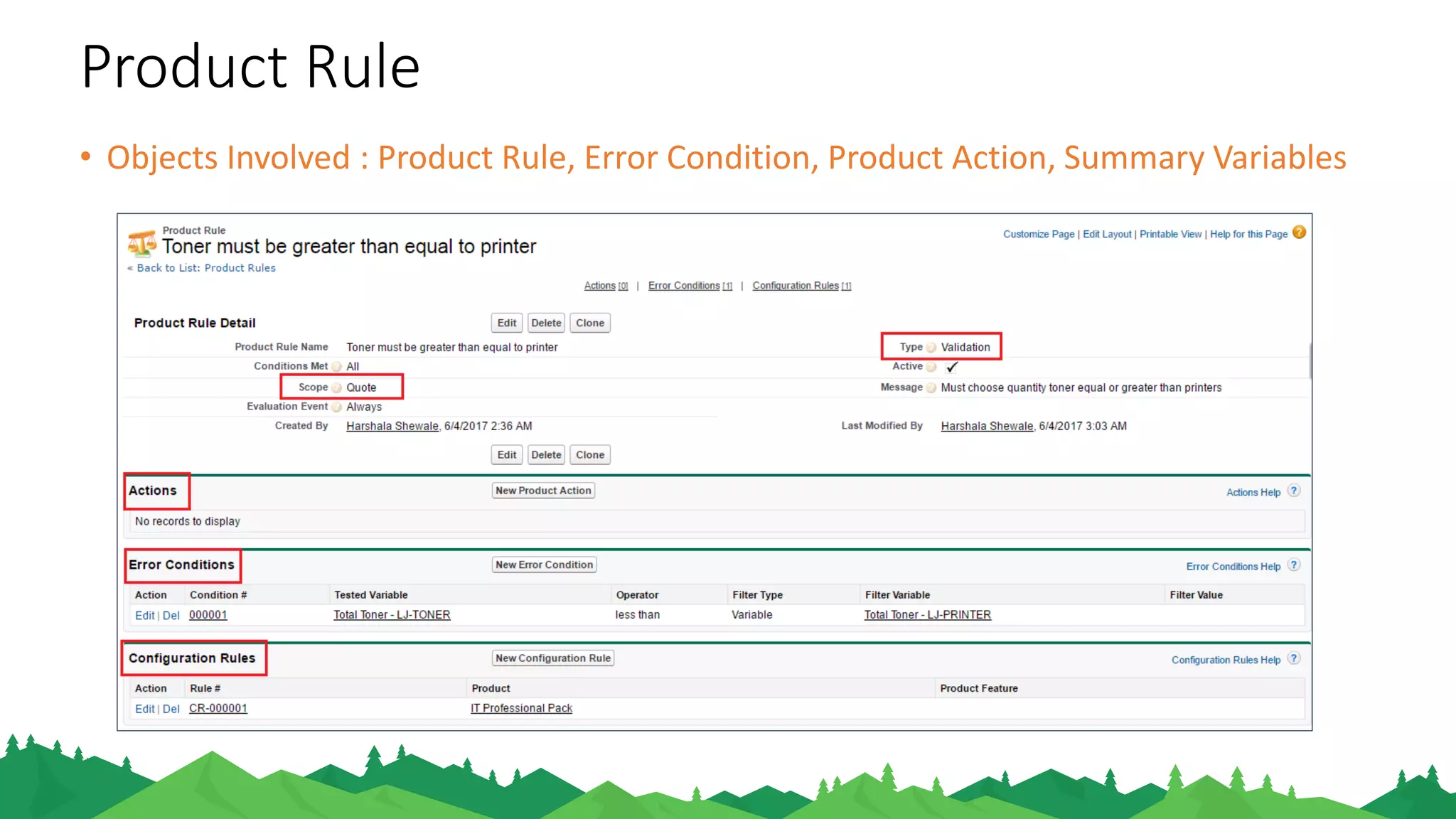Open Total Toner - LJ-PRINTER filter variable
1456x819 pixels.
coord(927,615)
